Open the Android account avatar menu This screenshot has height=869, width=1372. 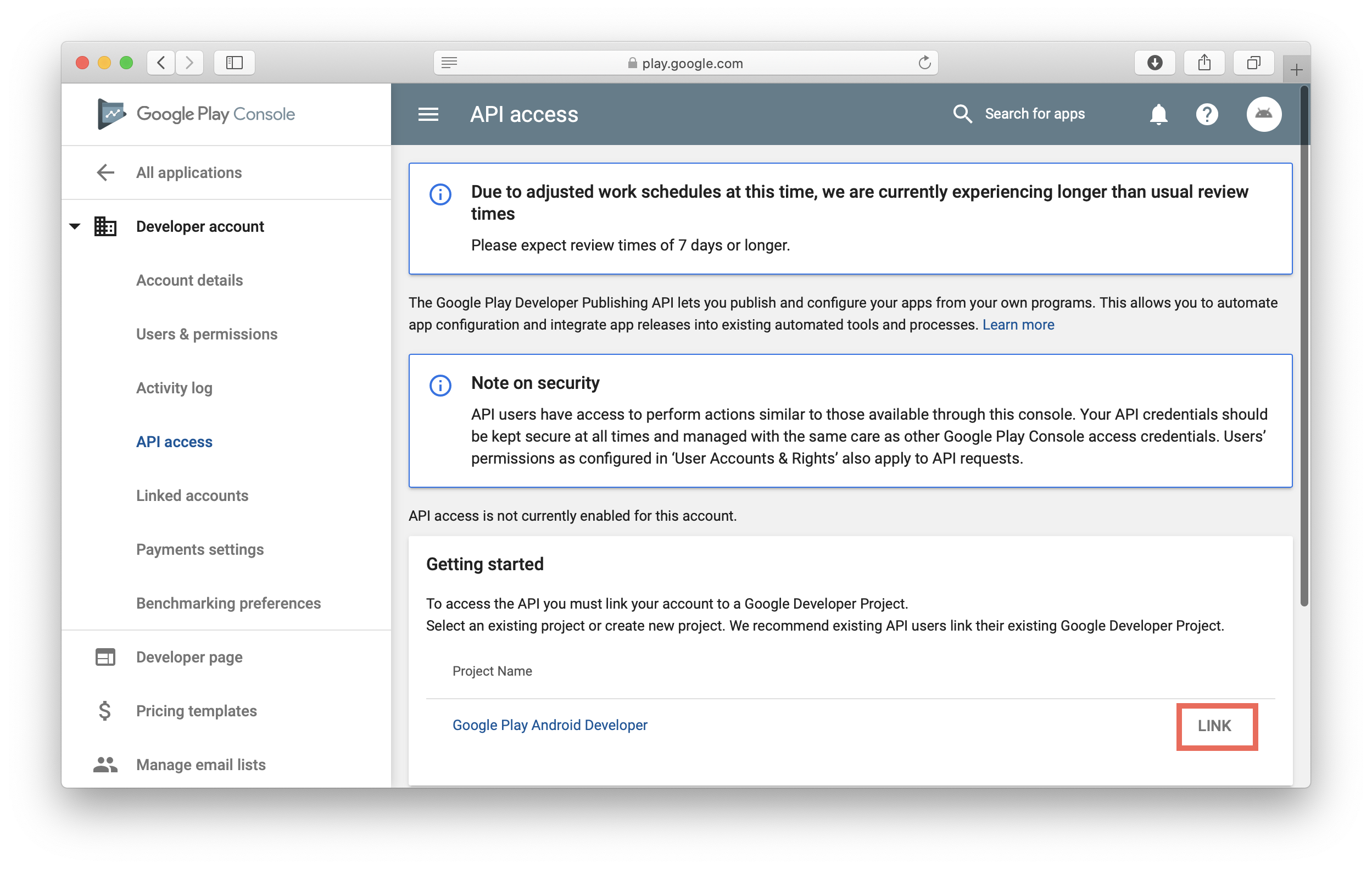(x=1263, y=115)
